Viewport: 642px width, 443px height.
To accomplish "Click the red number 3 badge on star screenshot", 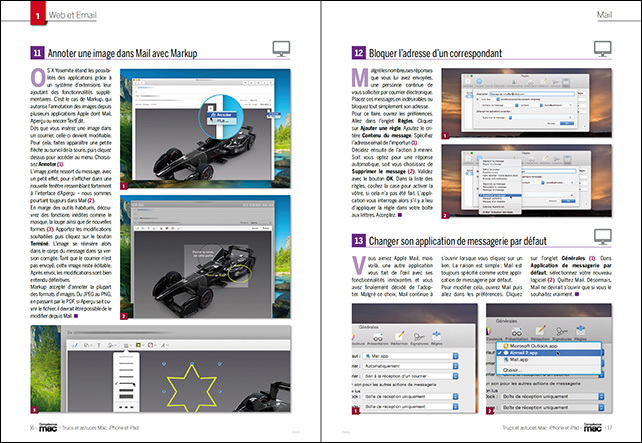I will click(x=34, y=410).
